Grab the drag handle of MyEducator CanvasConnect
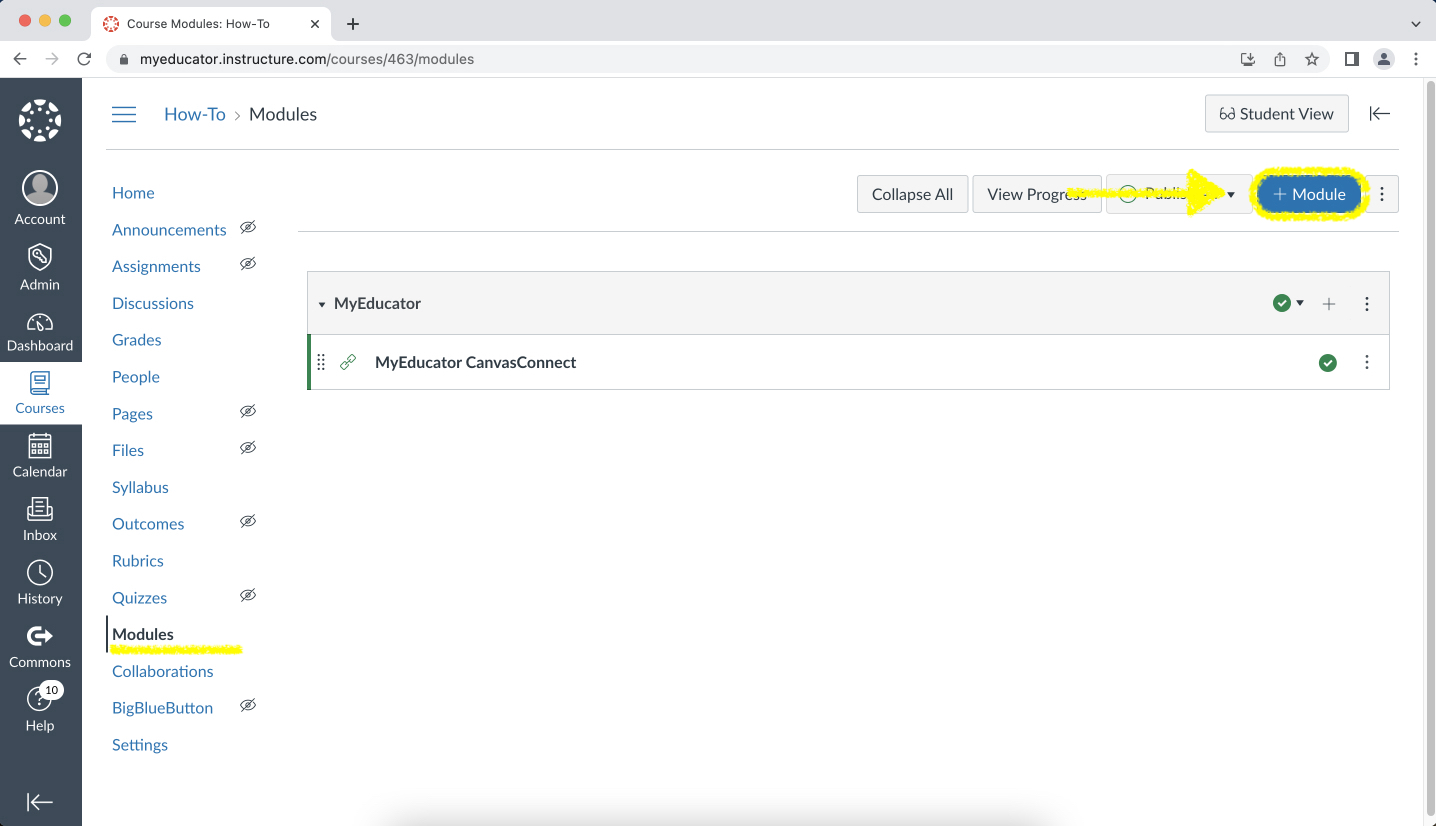 (321, 362)
